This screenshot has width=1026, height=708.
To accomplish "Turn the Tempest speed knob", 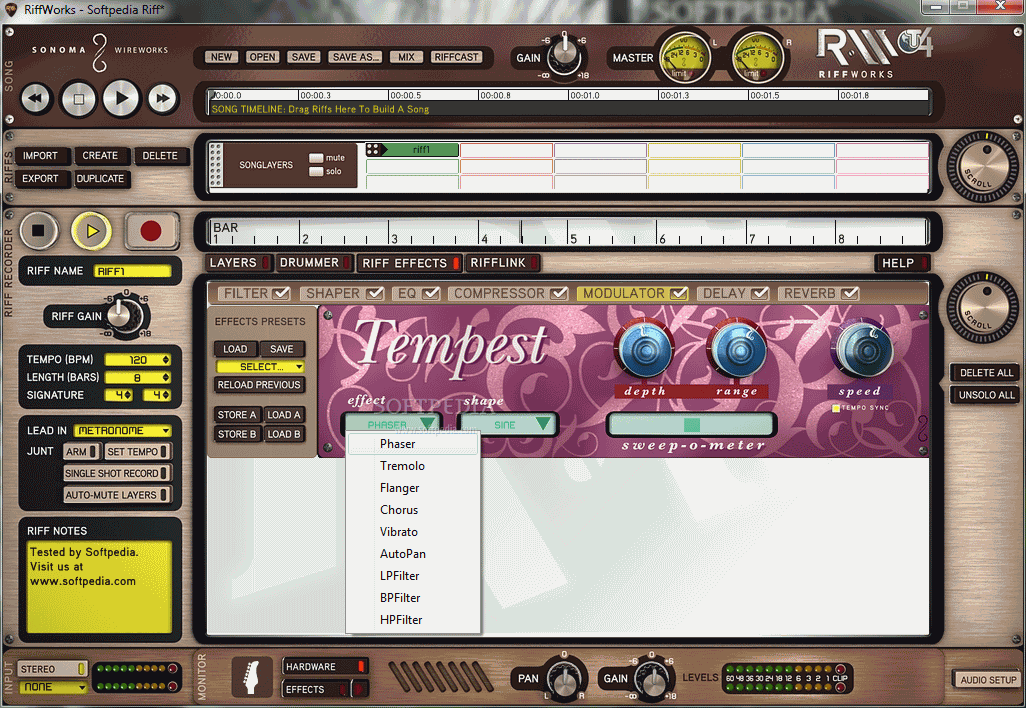I will coord(864,350).
